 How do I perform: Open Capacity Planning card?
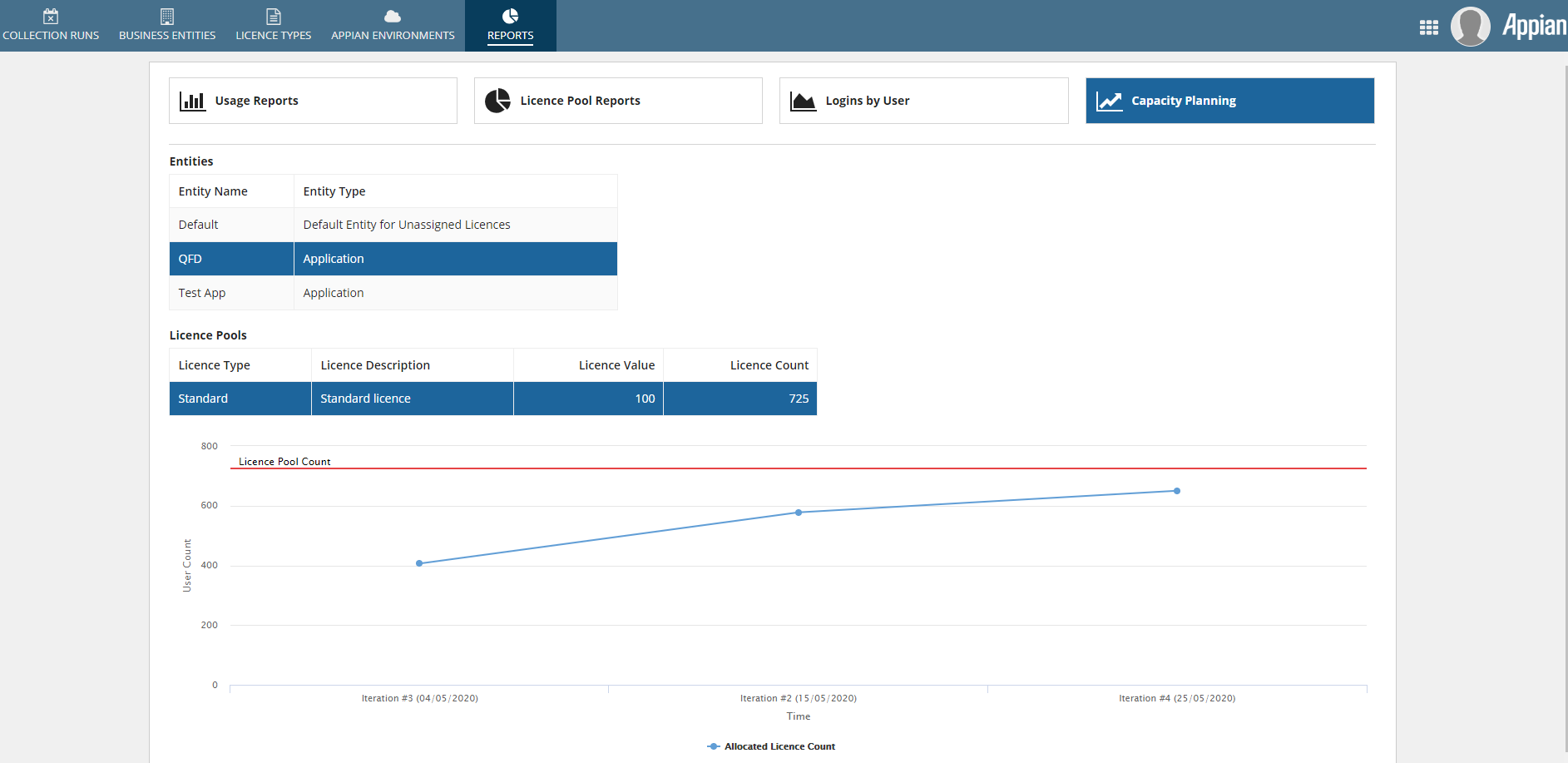tap(1229, 101)
